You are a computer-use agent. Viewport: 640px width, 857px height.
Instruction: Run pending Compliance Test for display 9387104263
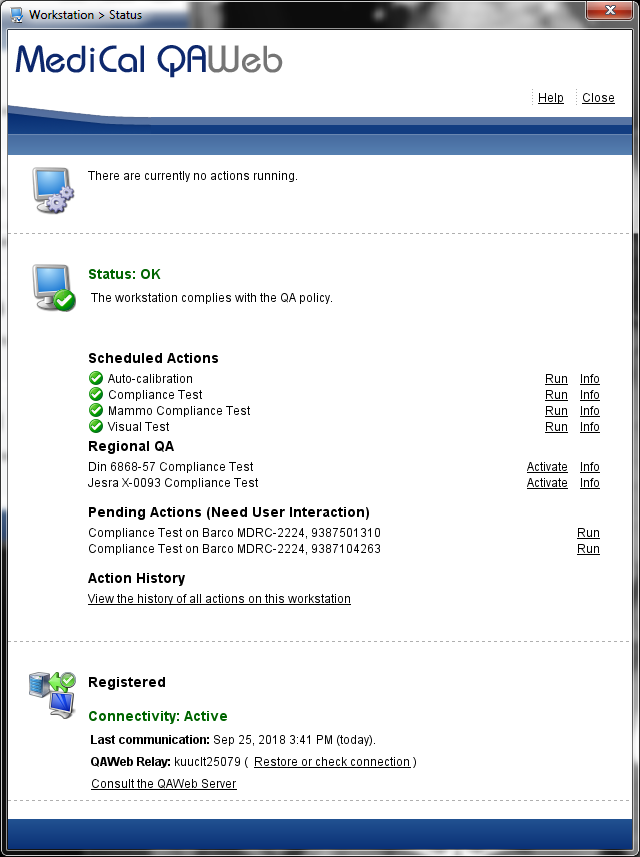pos(588,549)
